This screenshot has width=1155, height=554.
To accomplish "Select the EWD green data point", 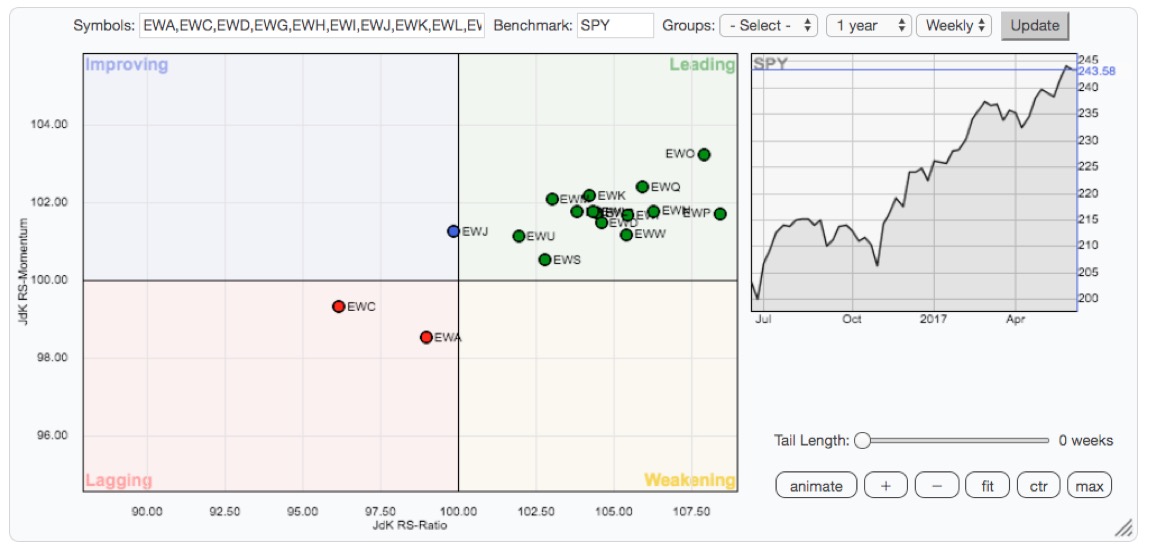I will [x=602, y=222].
